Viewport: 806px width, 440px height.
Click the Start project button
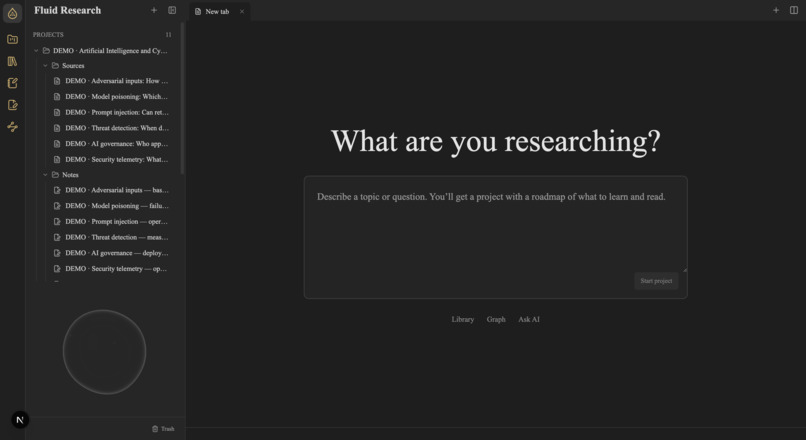tap(656, 281)
